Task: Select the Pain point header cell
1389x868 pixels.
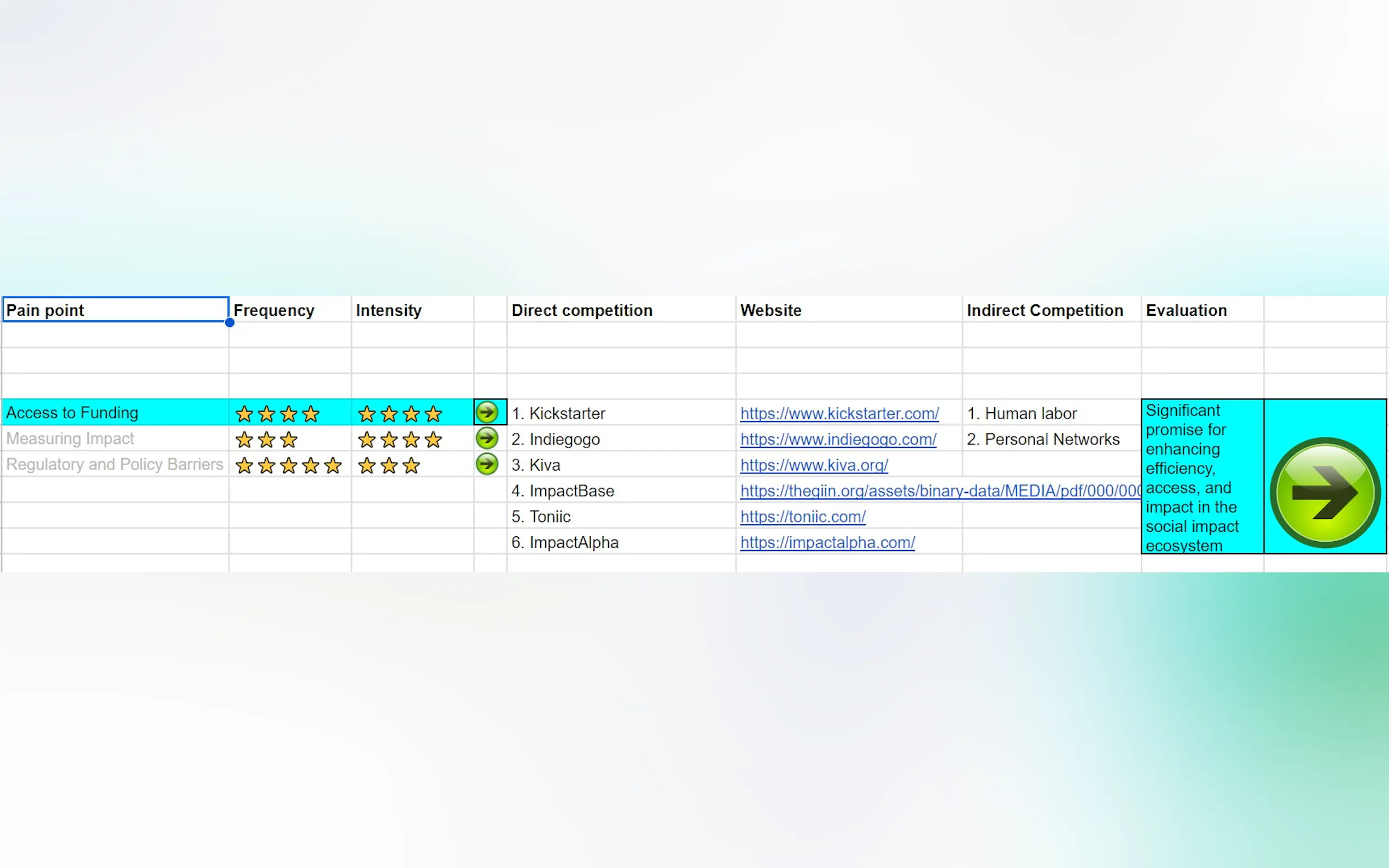Action: 115,310
